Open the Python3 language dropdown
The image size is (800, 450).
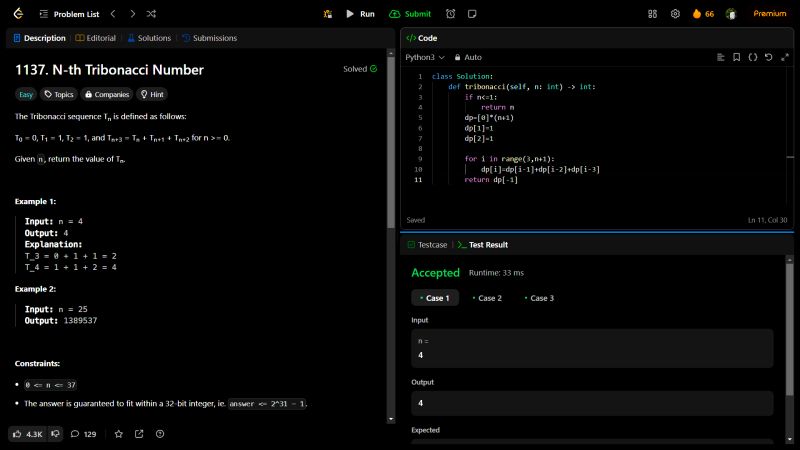pos(425,57)
